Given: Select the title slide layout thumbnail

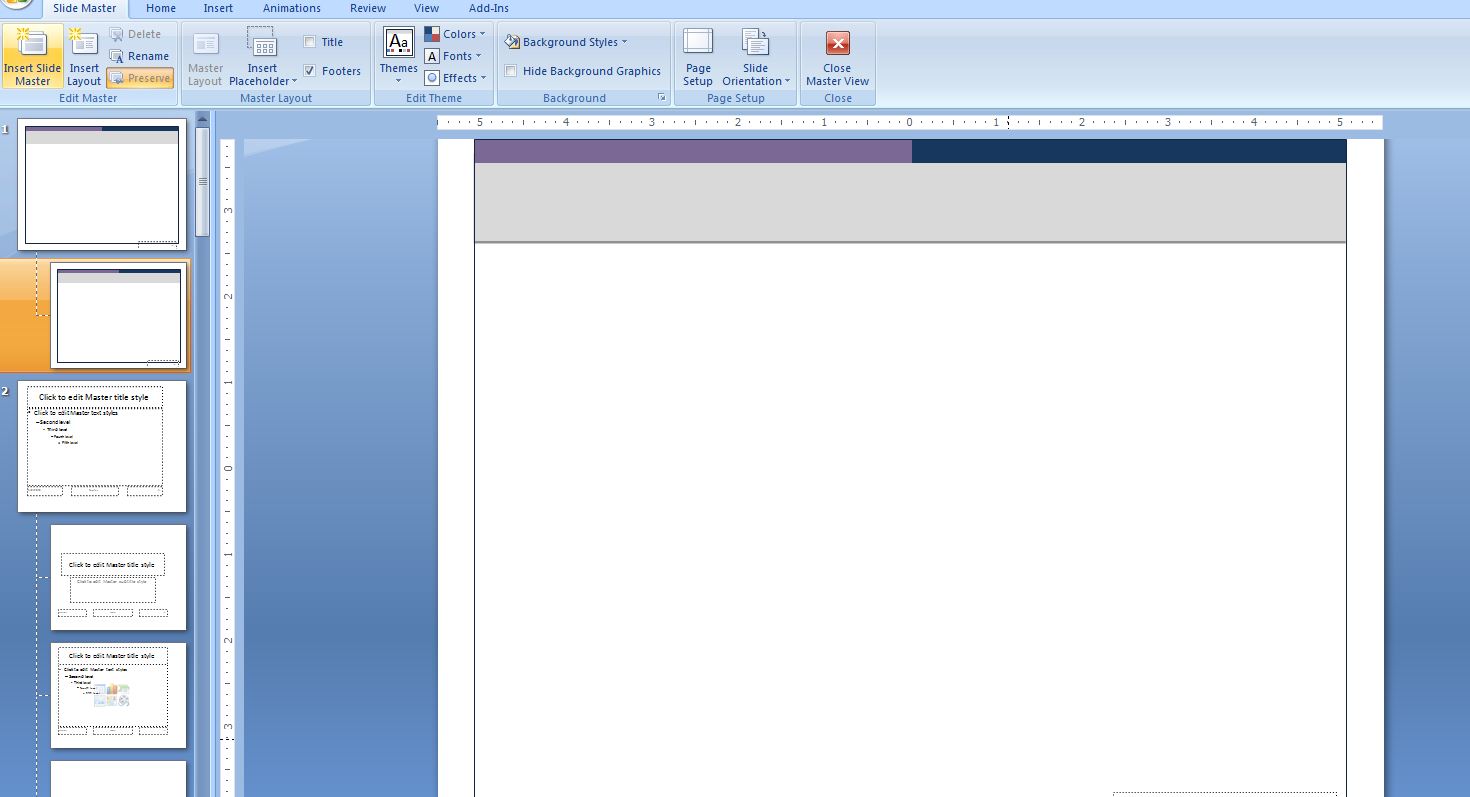Looking at the screenshot, I should [119, 578].
